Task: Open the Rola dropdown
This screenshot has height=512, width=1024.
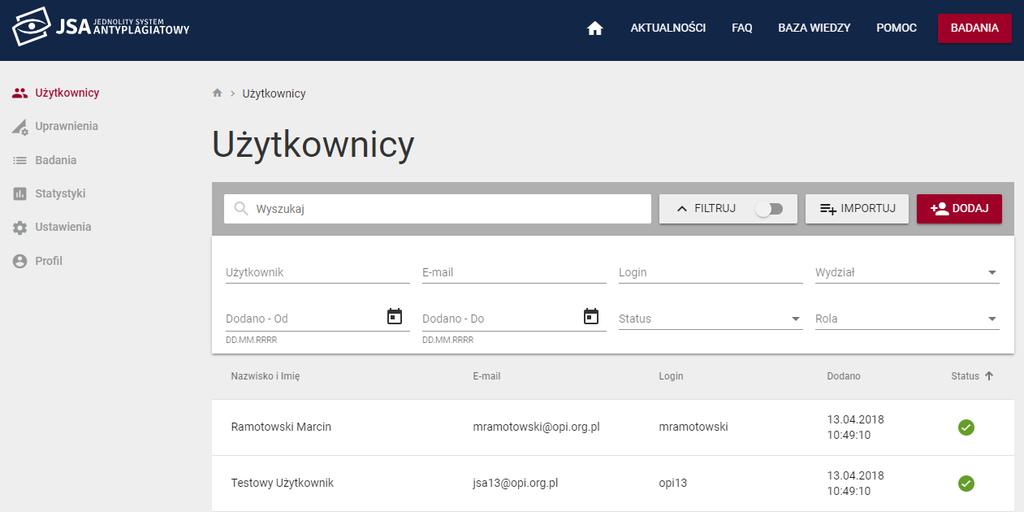Action: coord(907,319)
